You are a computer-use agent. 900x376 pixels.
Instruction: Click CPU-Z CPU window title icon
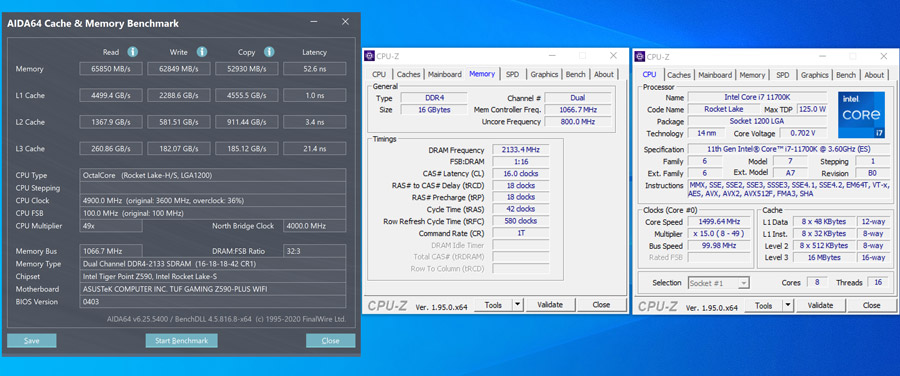click(x=641, y=56)
